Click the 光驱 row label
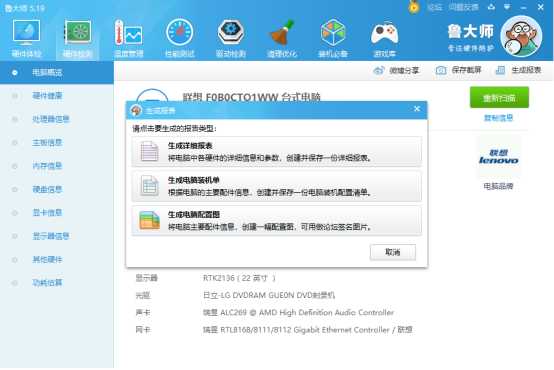The width and height of the screenshot is (554, 370). click(x=143, y=295)
